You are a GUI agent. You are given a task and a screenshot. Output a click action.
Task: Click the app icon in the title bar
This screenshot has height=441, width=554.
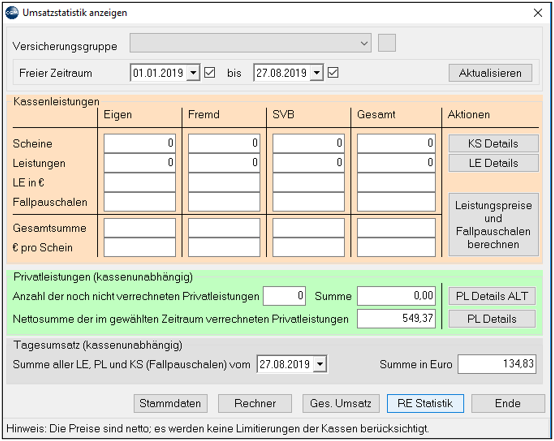pos(12,13)
